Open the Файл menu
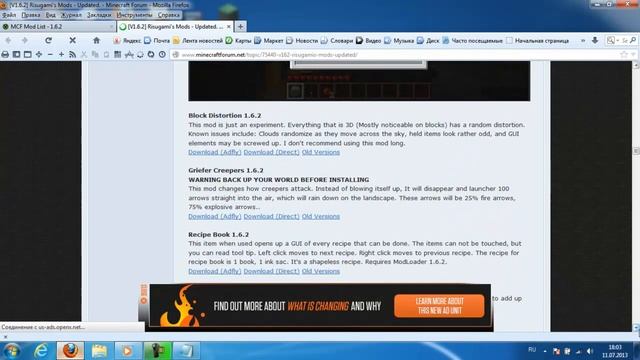This screenshot has width=640, height=360. pyautogui.click(x=9, y=15)
